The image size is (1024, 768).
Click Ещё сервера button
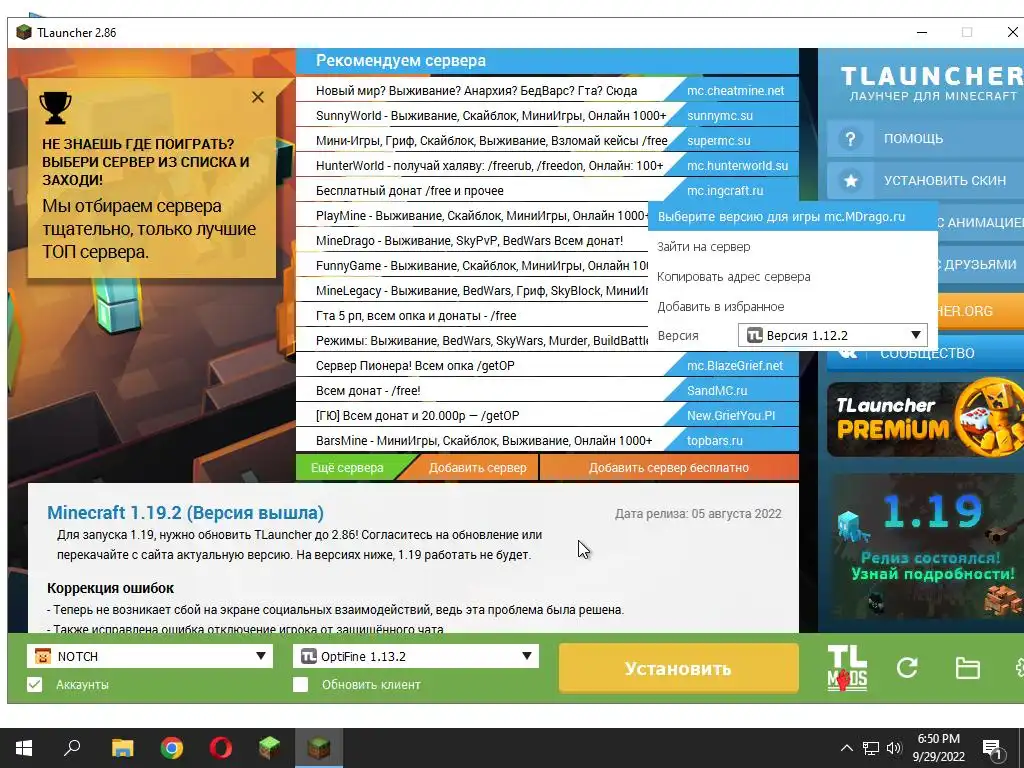[347, 468]
